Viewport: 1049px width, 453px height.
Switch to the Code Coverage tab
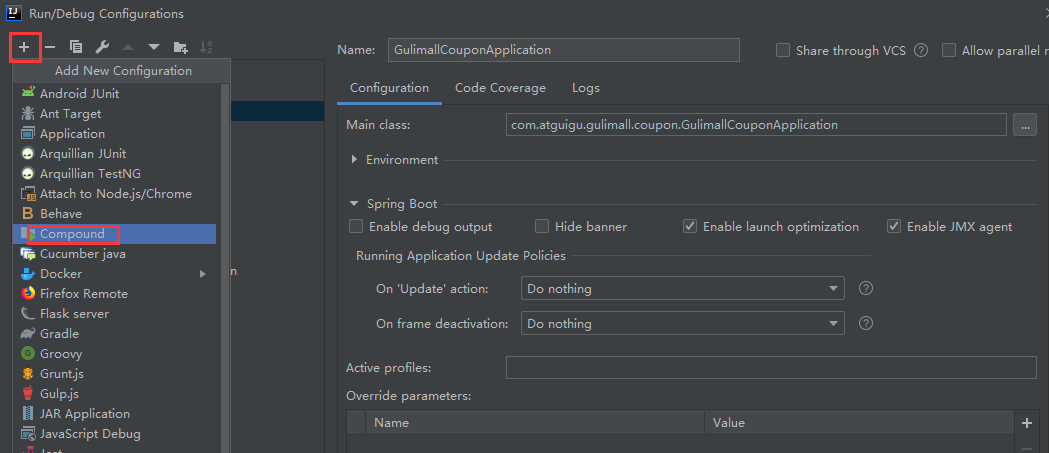point(500,88)
